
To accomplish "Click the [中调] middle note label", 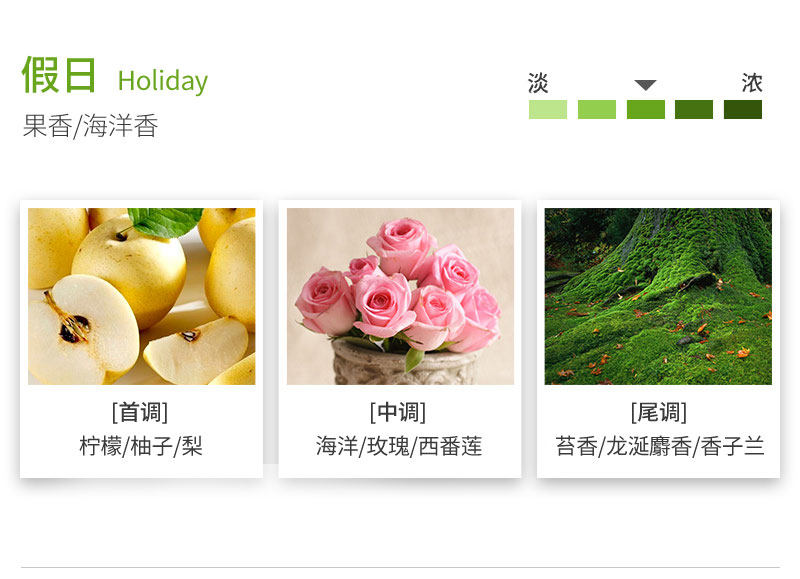I will 398,412.
